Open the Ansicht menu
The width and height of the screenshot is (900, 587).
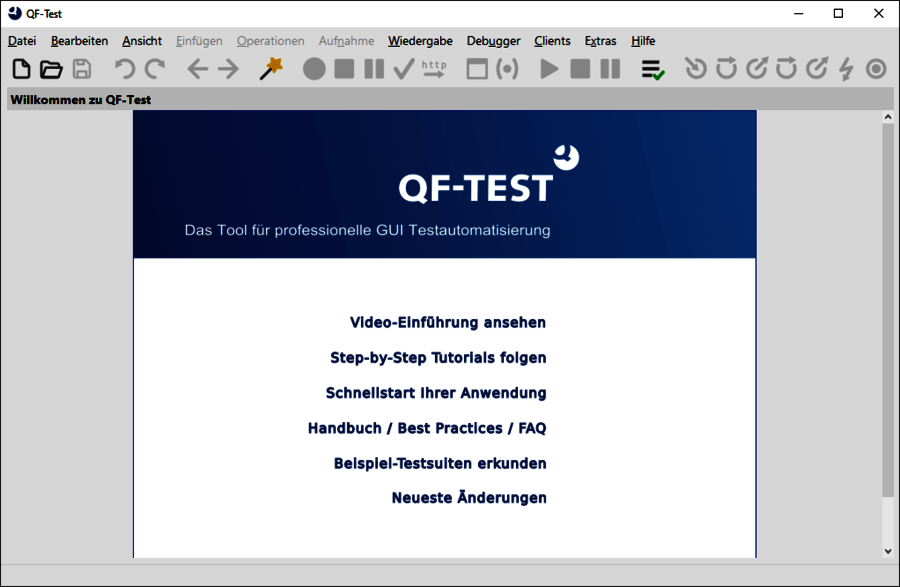142,41
